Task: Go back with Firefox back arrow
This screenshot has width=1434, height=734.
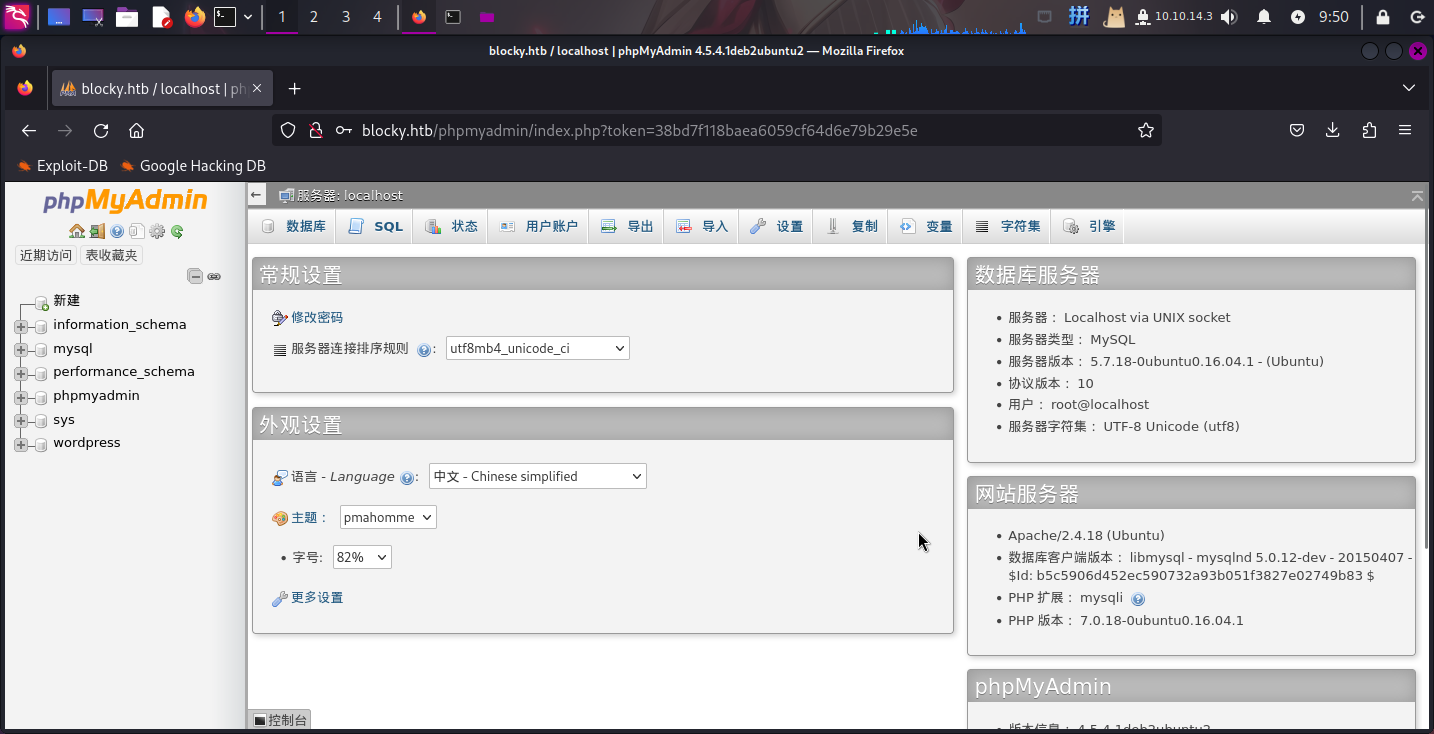Action: point(29,131)
